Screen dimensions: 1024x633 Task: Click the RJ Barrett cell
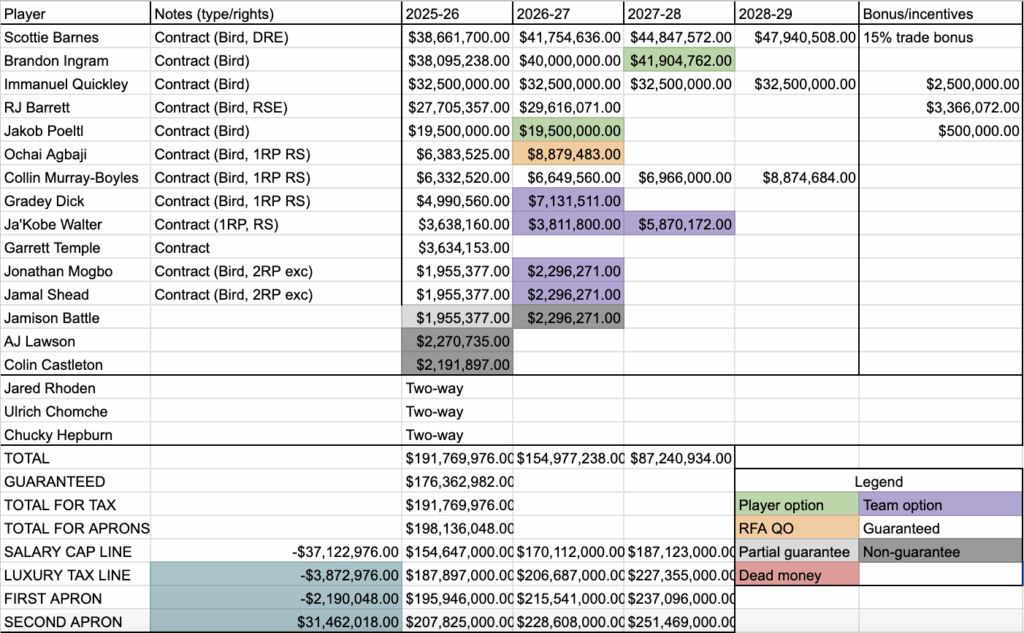coord(75,108)
